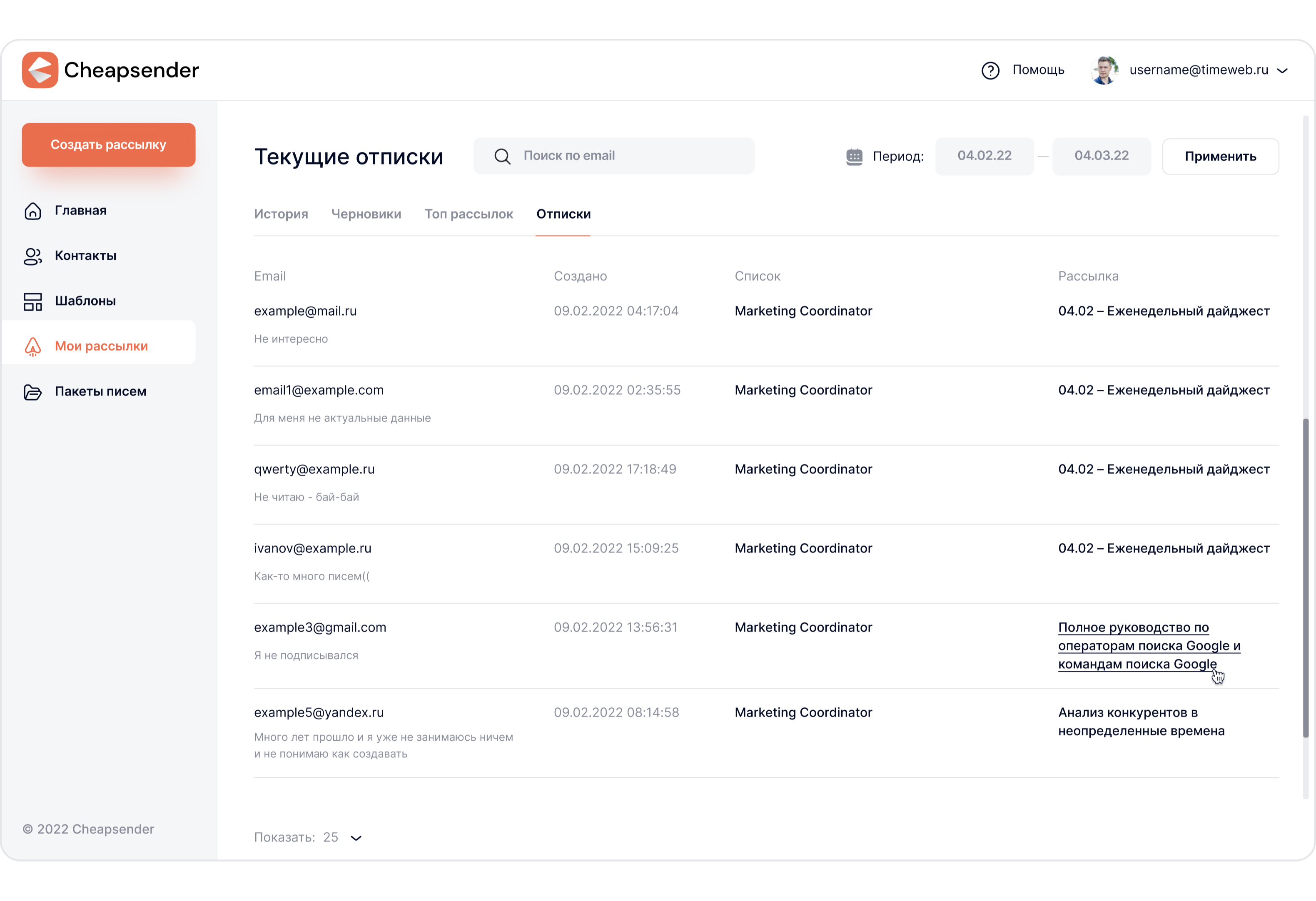The height and width of the screenshot is (901, 1316).
Task: Open the Полное руководство по операторам Google link
Action: 1149,646
